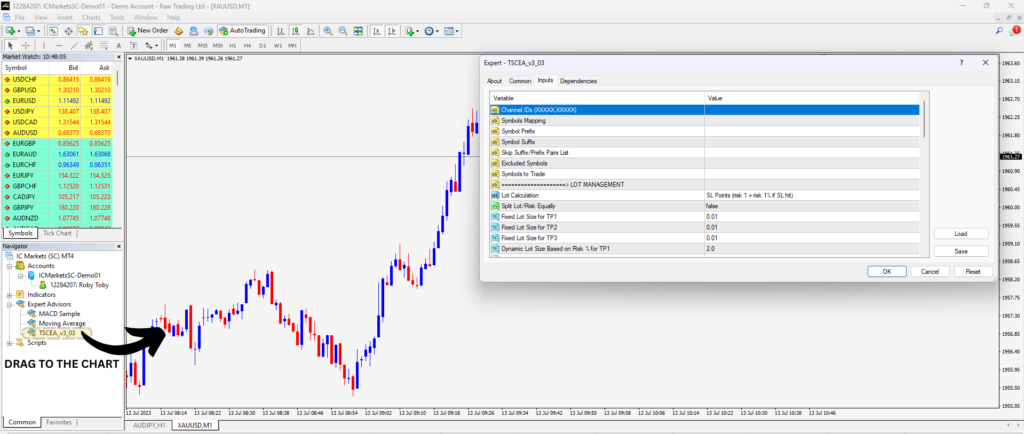1024x434 pixels.
Task: Click OK in the Expert dialog
Action: (886, 271)
